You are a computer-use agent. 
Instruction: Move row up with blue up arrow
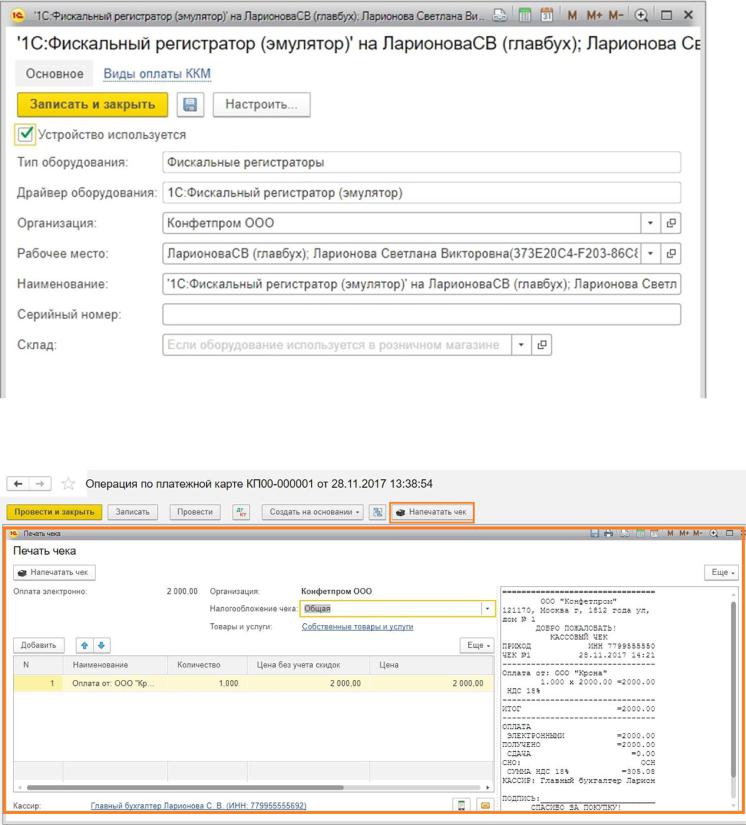pyautogui.click(x=84, y=645)
